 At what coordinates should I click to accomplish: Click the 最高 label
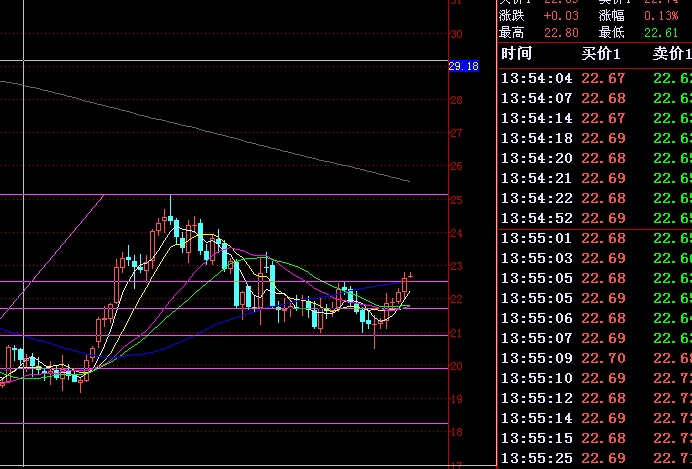(x=511, y=33)
